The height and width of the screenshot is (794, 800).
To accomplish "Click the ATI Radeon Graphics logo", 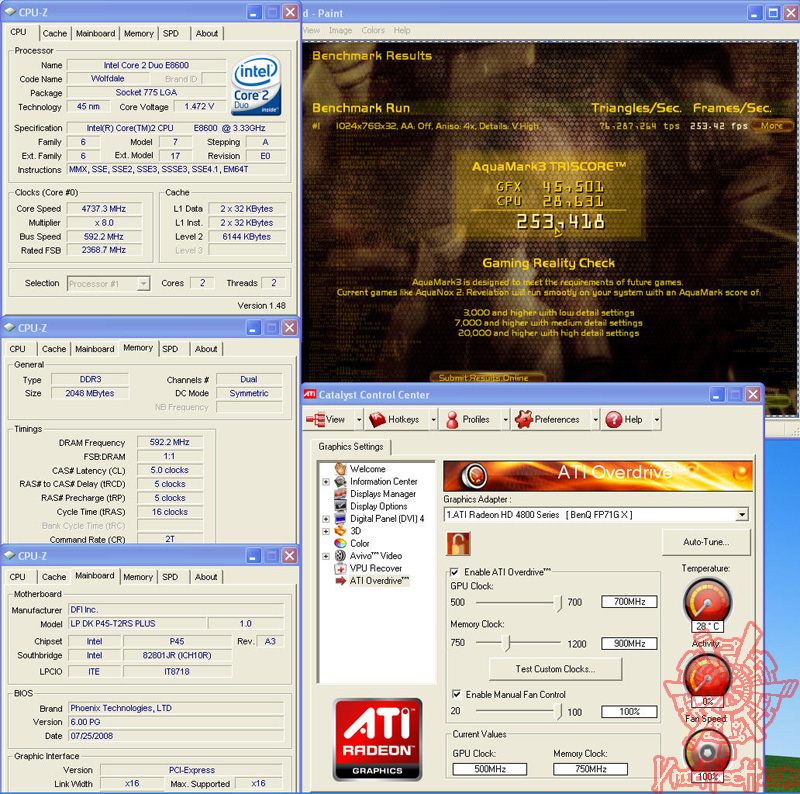I will [x=377, y=739].
